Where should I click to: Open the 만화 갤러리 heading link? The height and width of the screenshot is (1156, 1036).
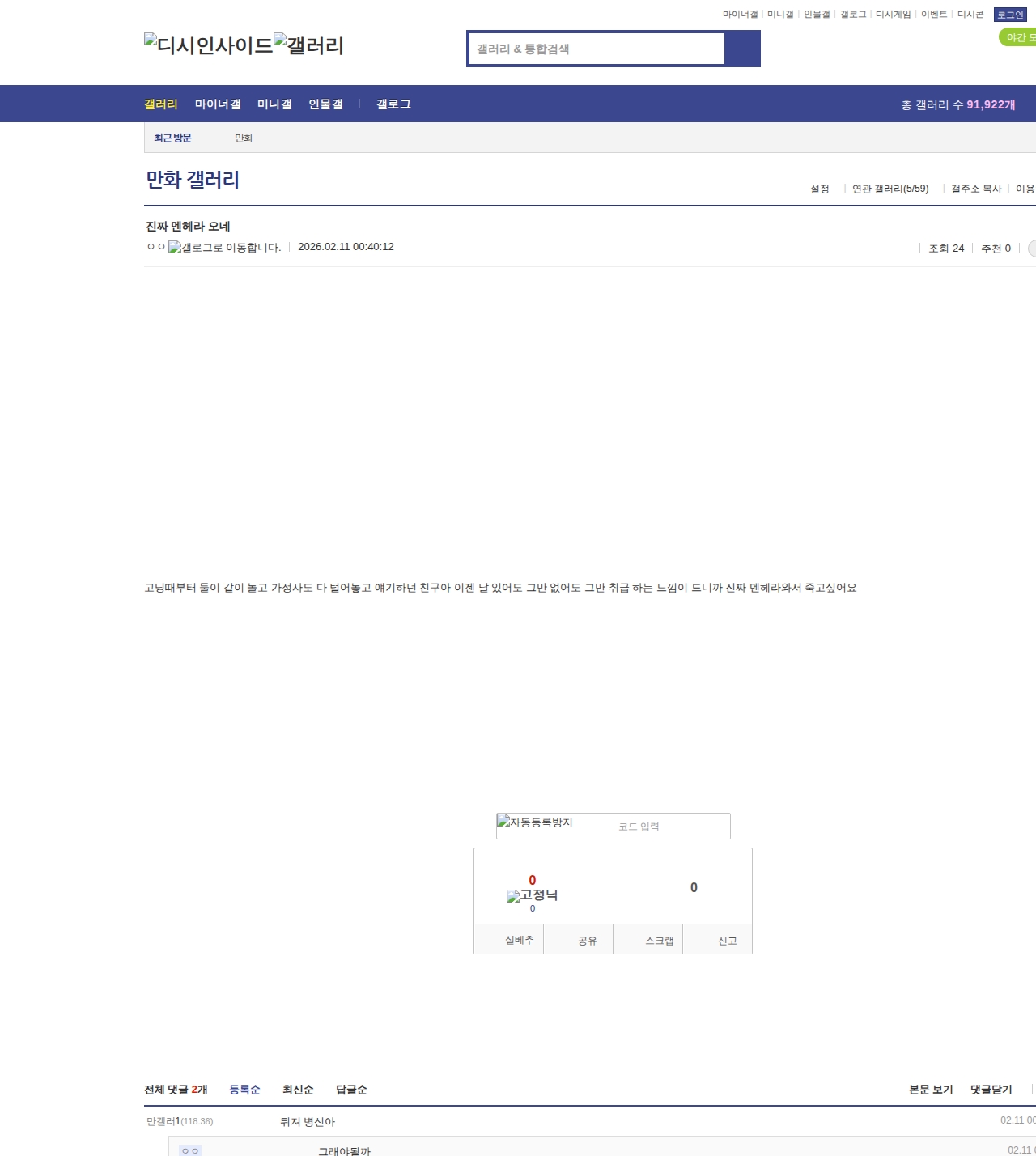click(x=193, y=180)
